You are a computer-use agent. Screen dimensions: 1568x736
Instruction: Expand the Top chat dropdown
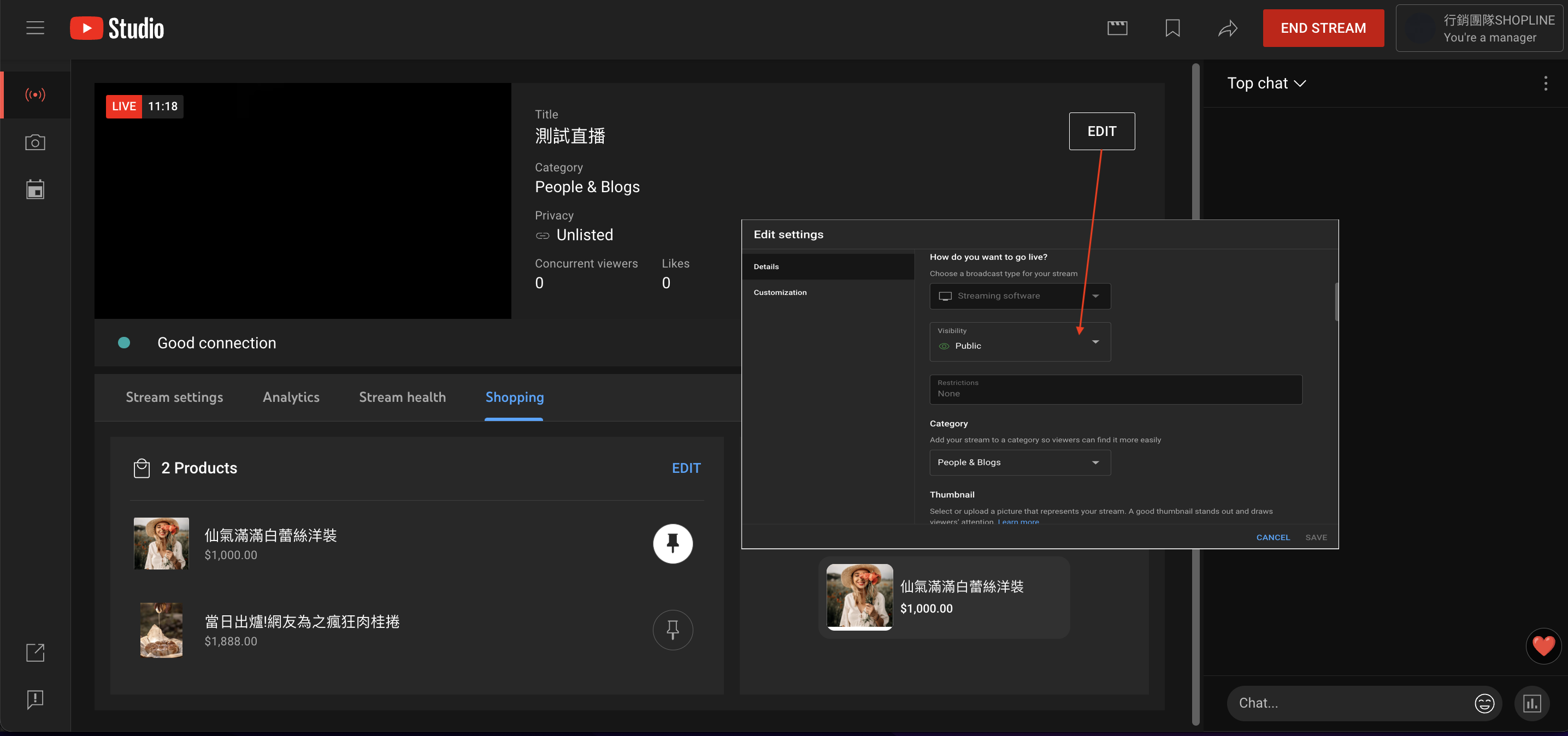[1266, 84]
